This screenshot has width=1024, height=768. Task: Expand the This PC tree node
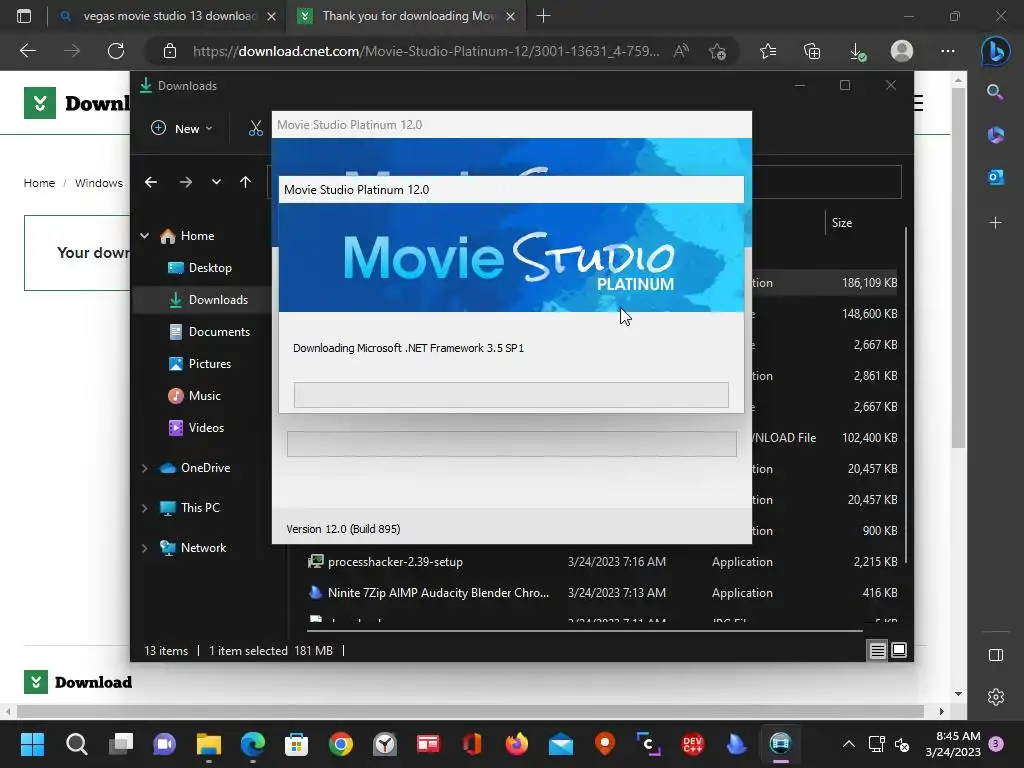click(144, 508)
